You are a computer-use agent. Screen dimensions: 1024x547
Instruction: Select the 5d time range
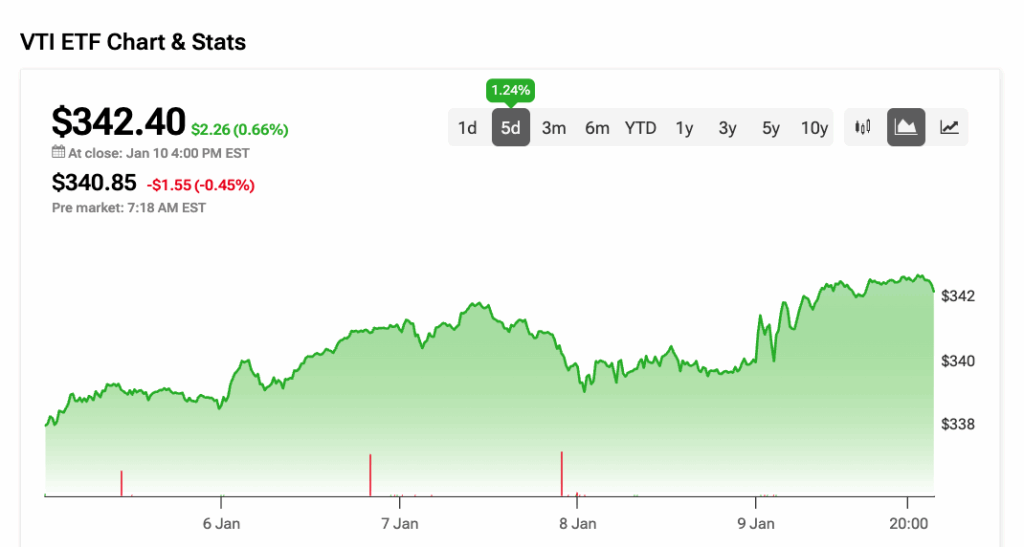click(510, 127)
